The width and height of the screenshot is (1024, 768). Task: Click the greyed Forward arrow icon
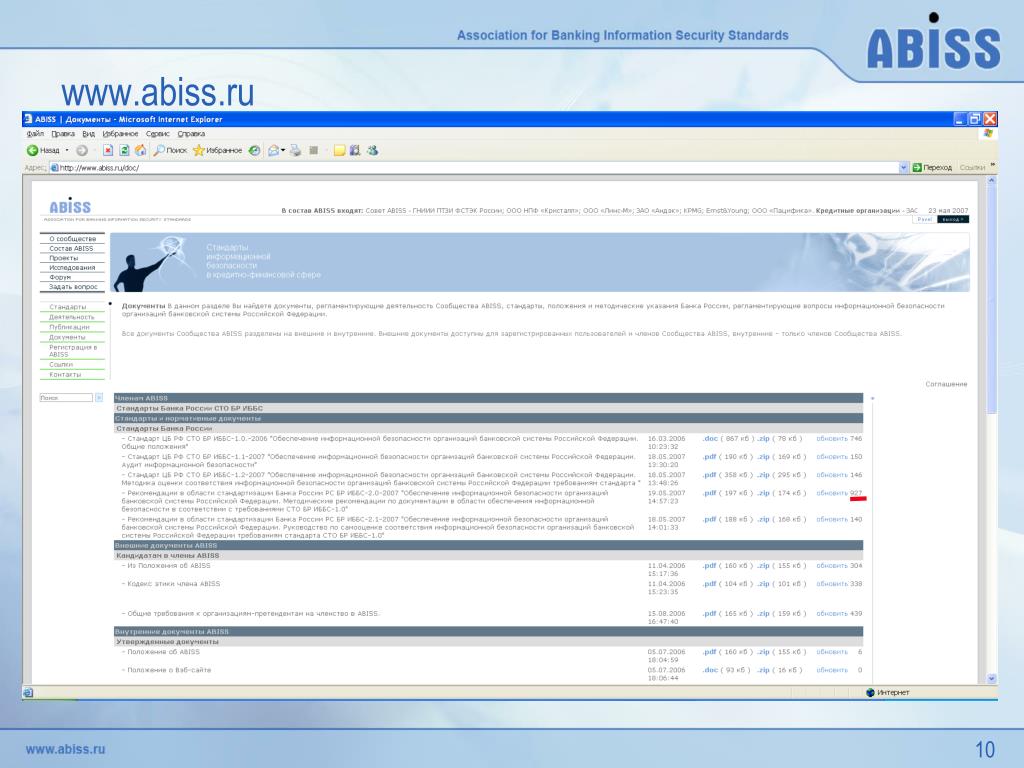tap(82, 150)
